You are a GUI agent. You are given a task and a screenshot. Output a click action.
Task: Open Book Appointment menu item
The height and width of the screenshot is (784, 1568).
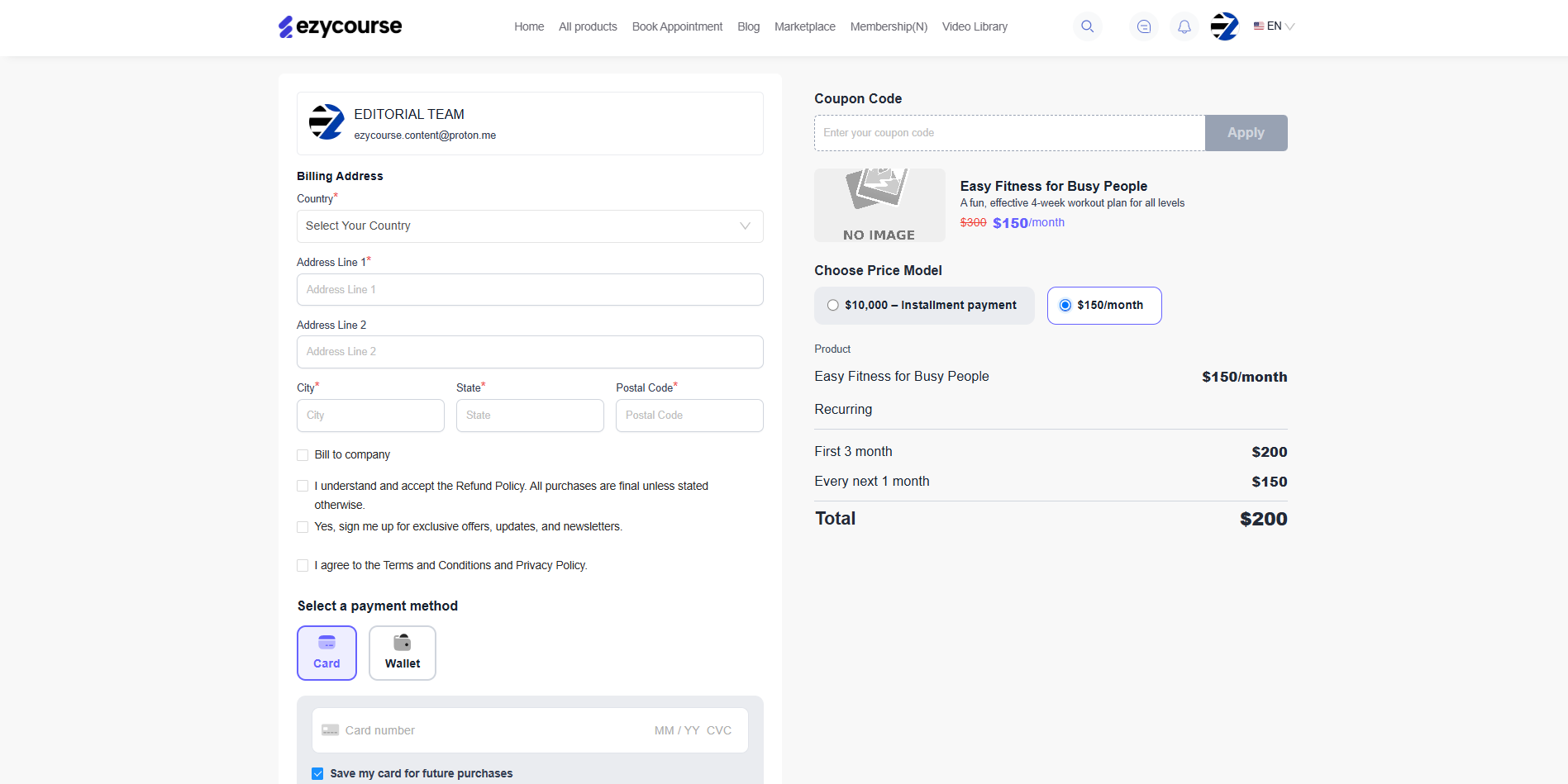(677, 26)
